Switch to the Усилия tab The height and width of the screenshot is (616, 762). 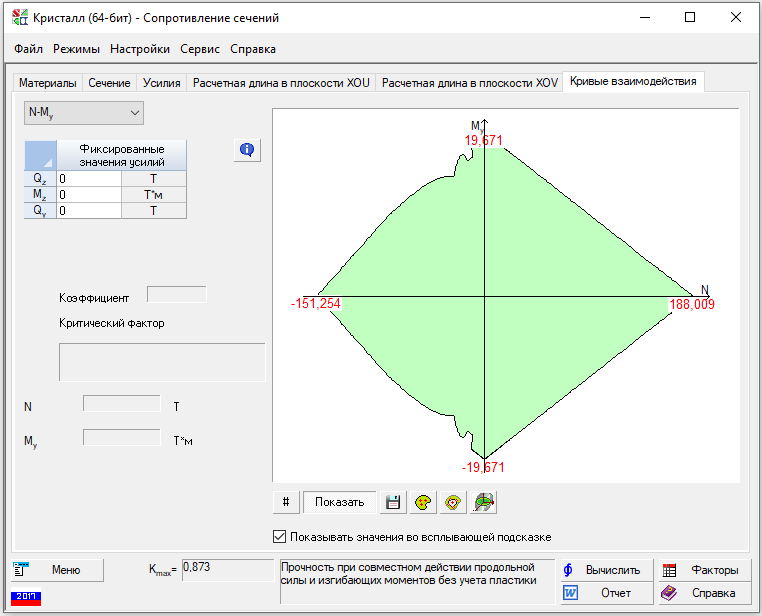click(161, 83)
